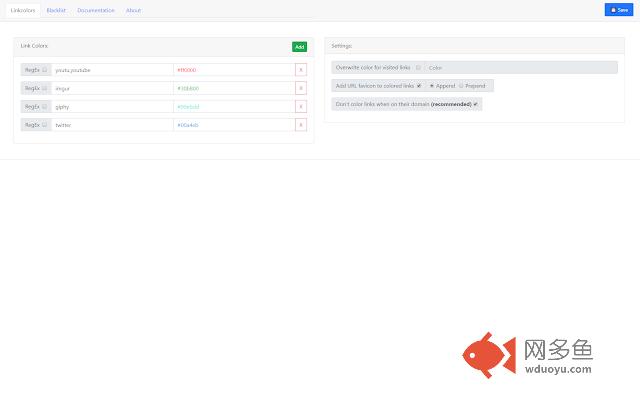This screenshot has height=400, width=640.
Task: Enable RegEx for the twitter rule
Action: pyautogui.click(x=44, y=125)
